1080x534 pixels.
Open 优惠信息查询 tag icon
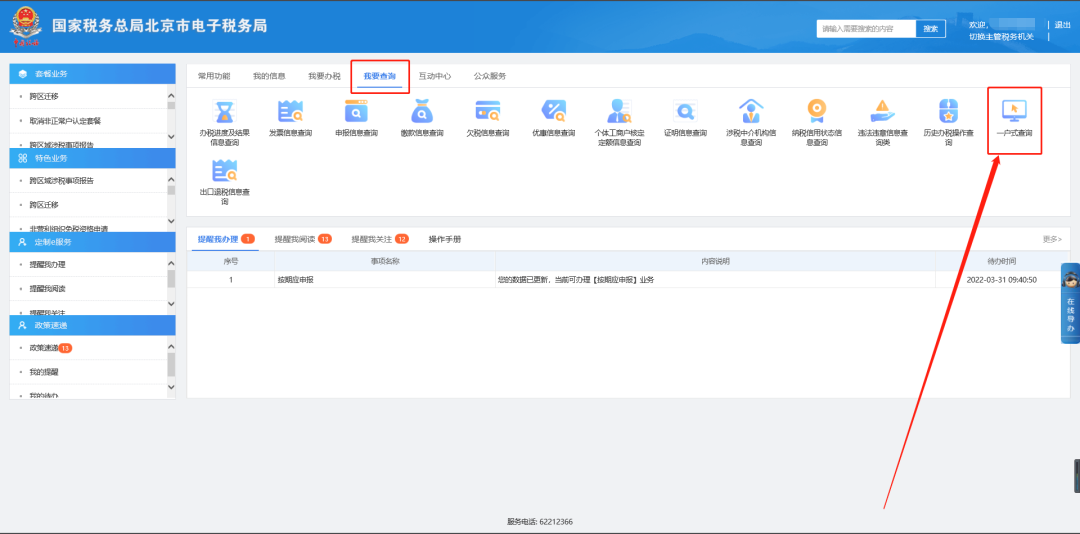click(x=553, y=111)
